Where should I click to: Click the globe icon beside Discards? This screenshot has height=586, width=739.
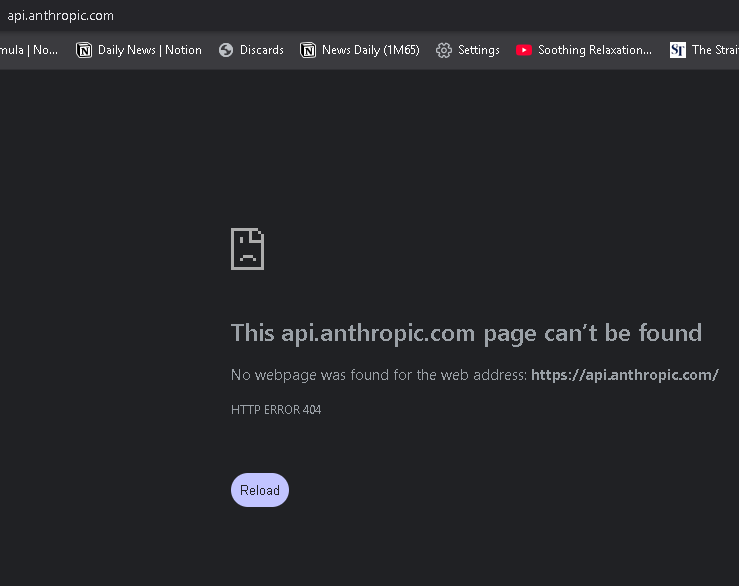coord(226,50)
